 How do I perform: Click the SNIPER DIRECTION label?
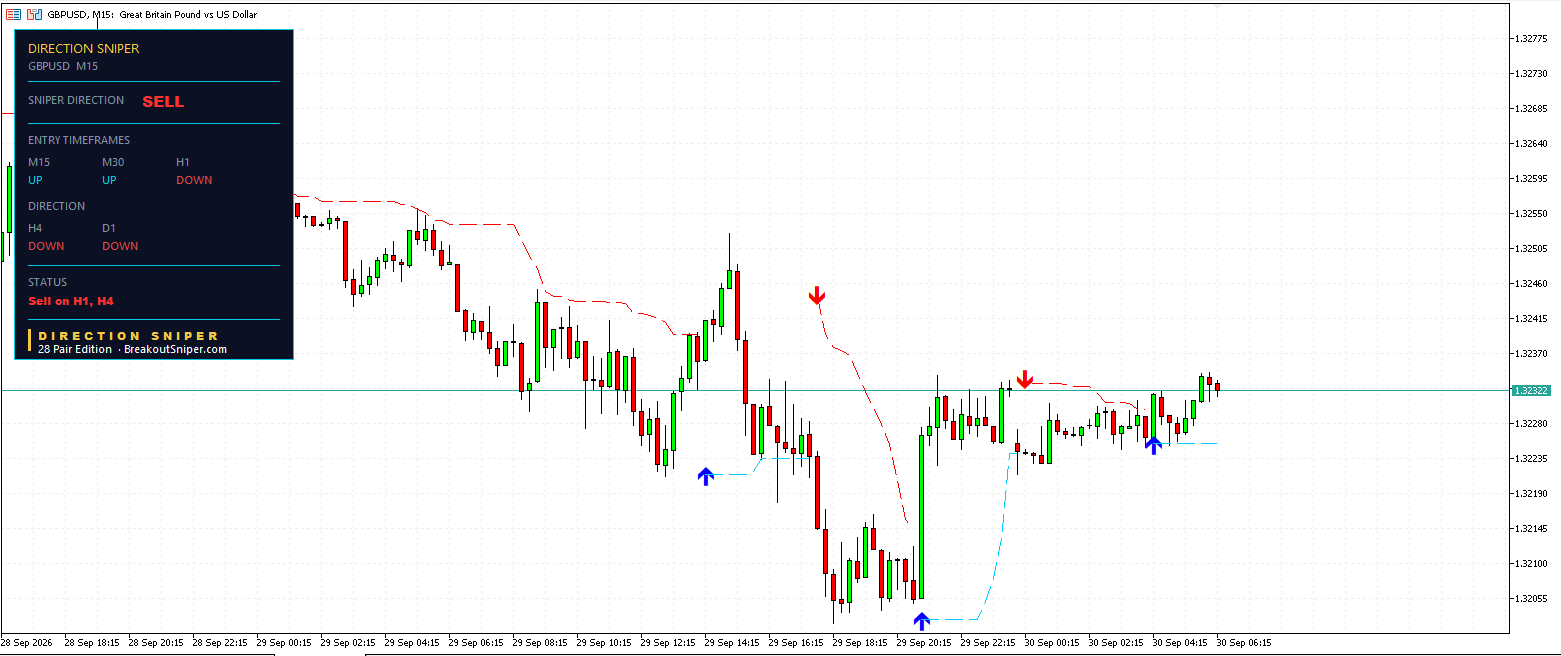pyautogui.click(x=76, y=100)
